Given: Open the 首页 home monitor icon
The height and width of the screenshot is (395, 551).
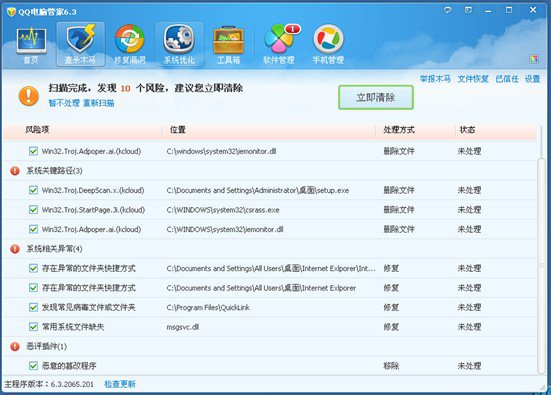Looking at the screenshot, I should 31,44.
